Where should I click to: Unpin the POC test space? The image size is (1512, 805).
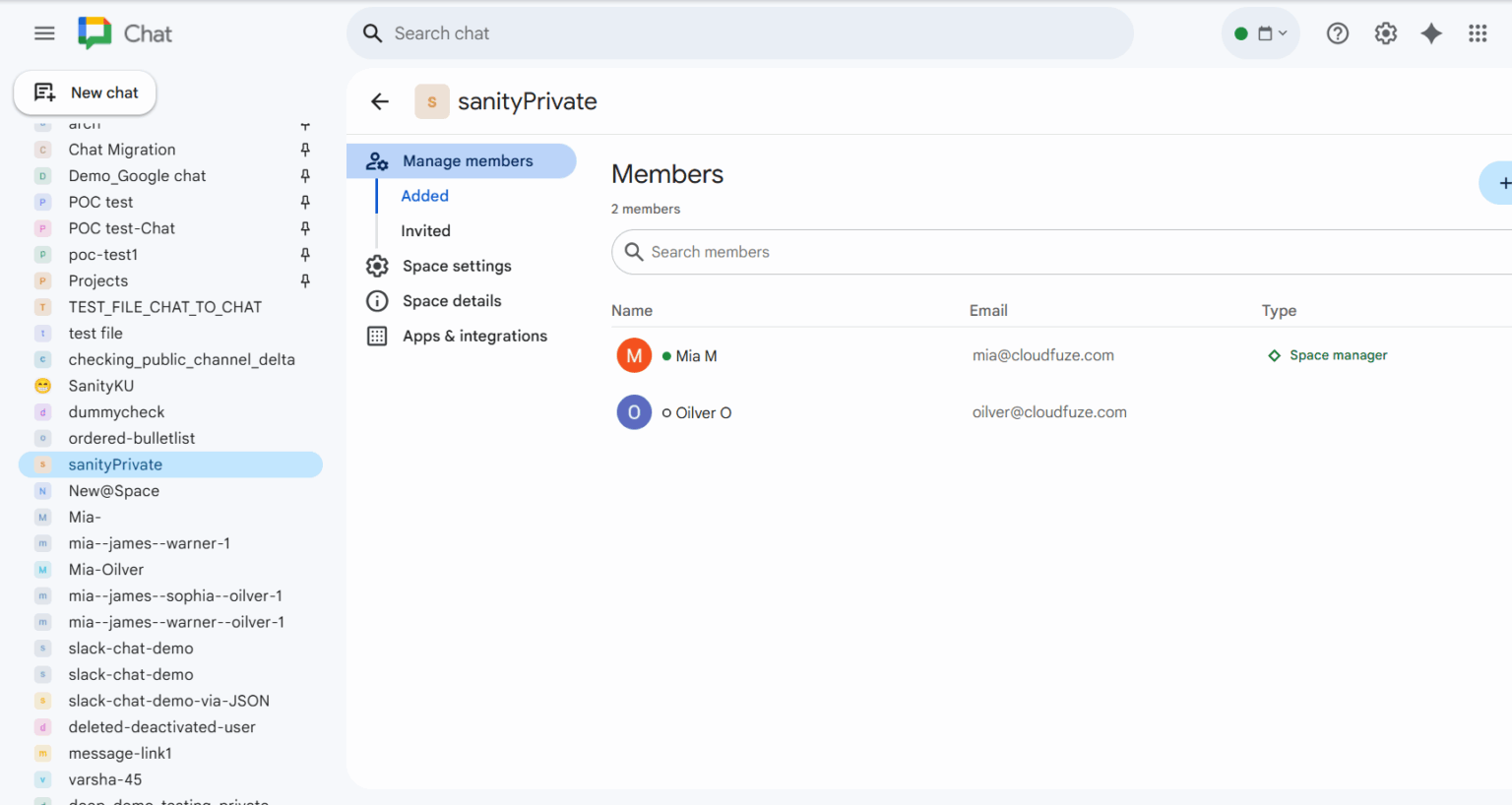click(x=305, y=202)
